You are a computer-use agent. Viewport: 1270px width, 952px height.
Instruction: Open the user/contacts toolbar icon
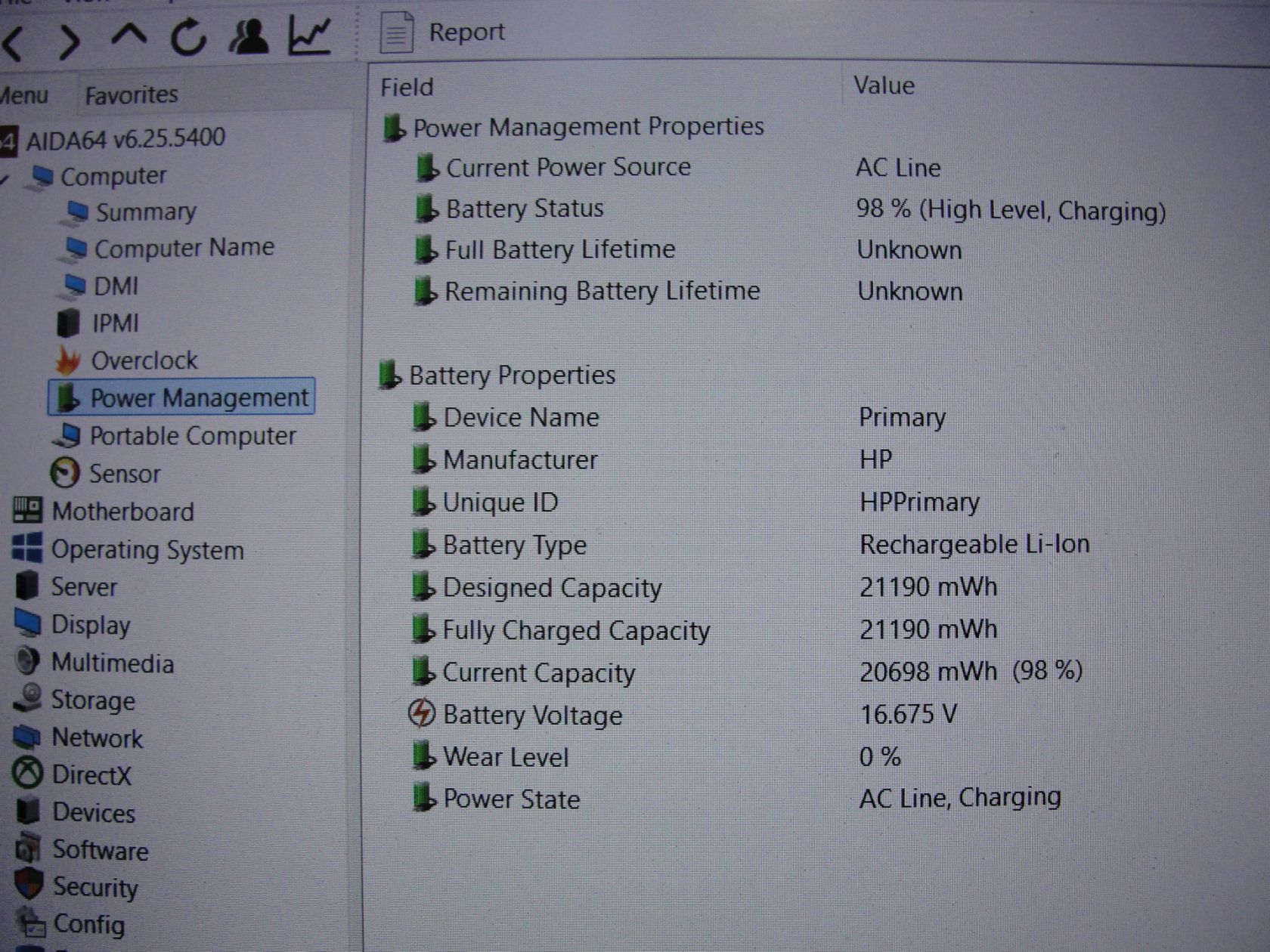point(249,36)
